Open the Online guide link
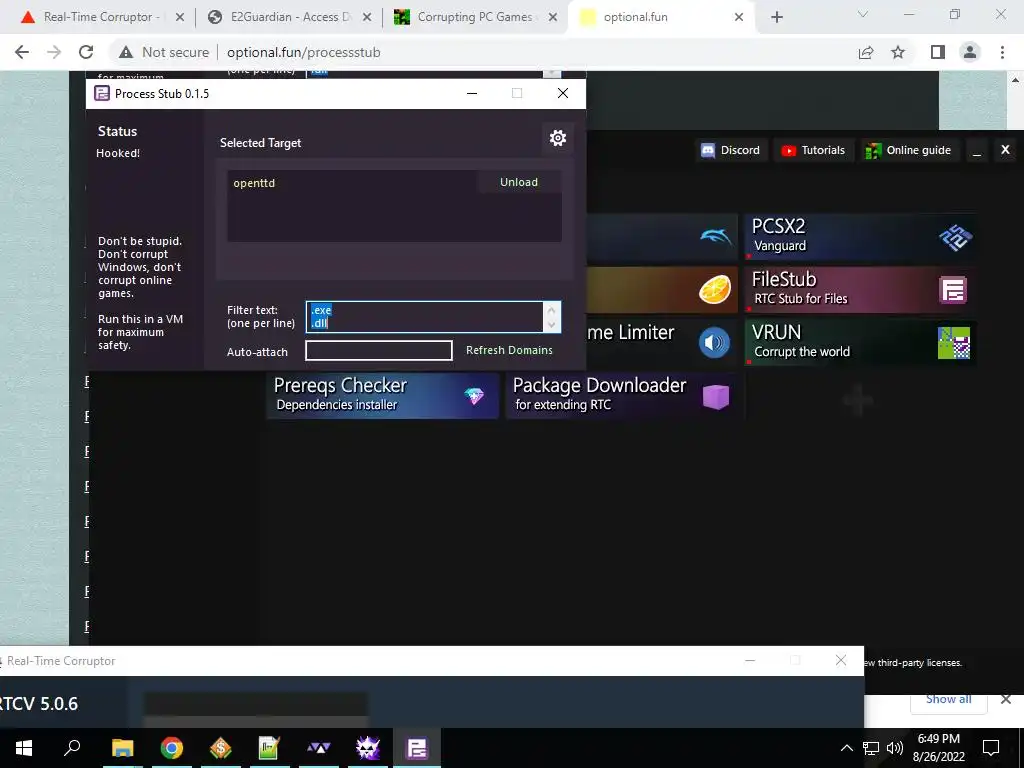 pyautogui.click(x=908, y=150)
